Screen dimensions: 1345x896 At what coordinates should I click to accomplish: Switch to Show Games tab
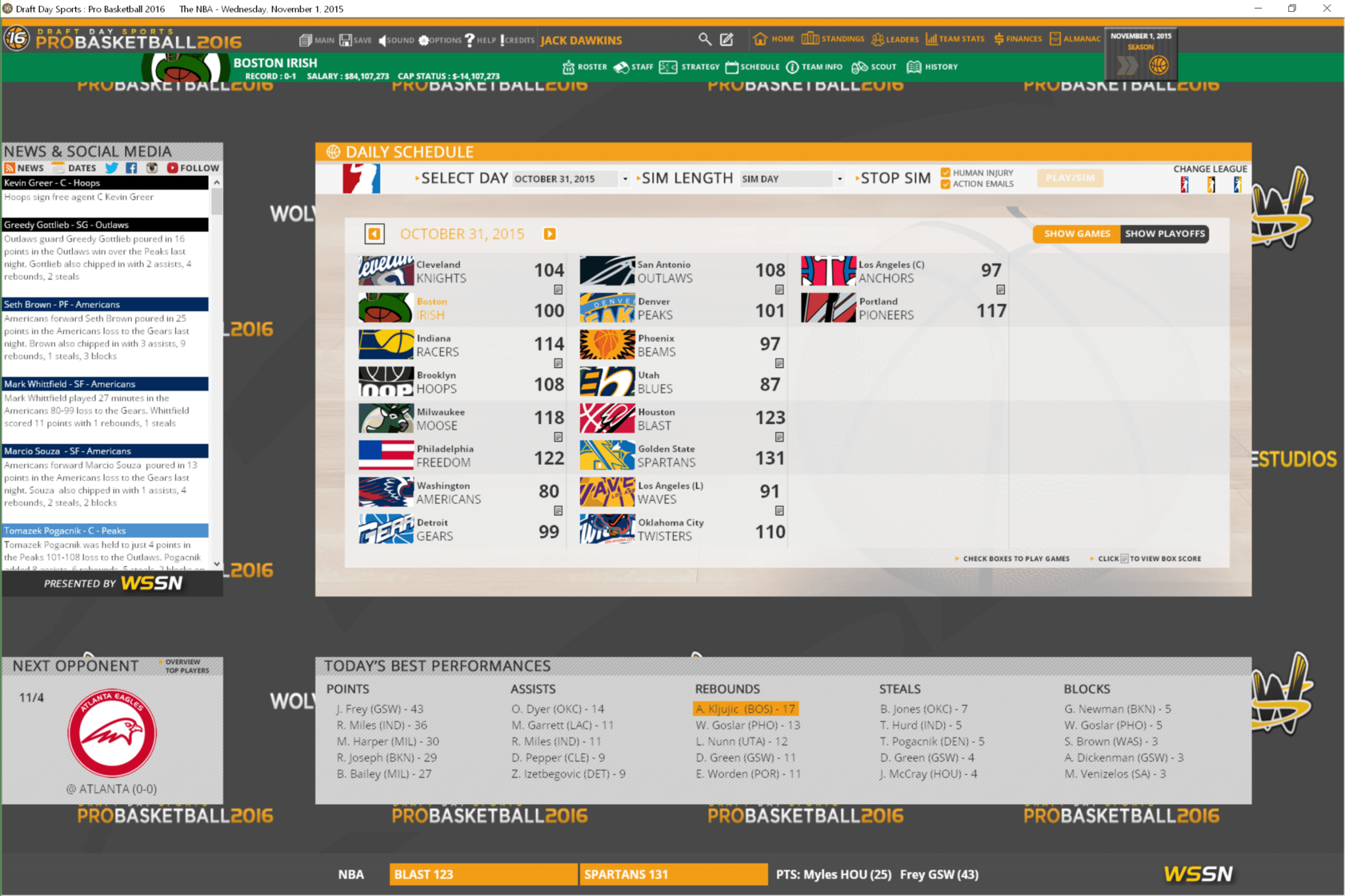(x=1077, y=234)
